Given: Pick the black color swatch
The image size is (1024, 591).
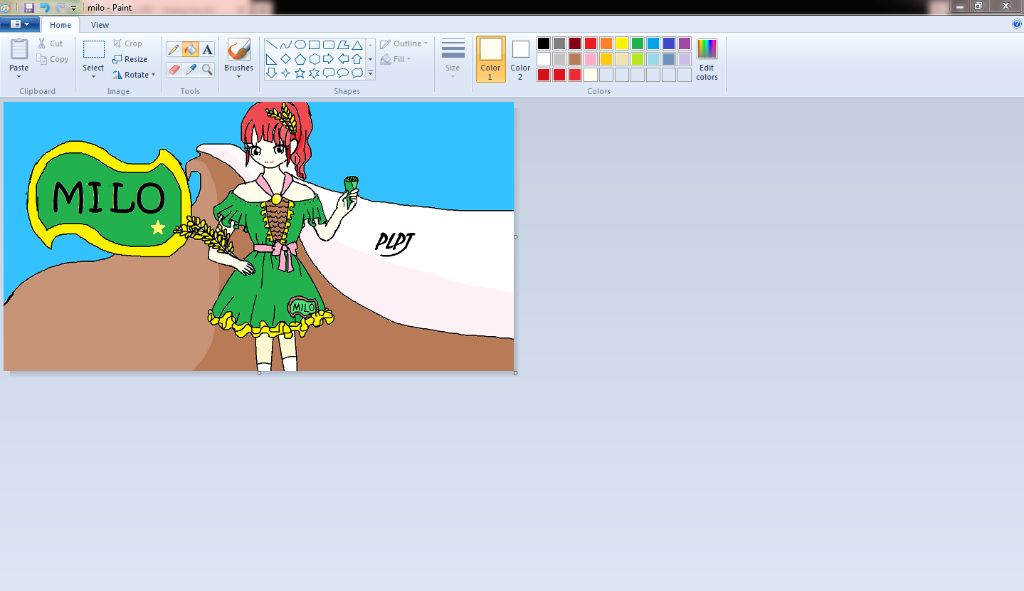Looking at the screenshot, I should pos(543,43).
